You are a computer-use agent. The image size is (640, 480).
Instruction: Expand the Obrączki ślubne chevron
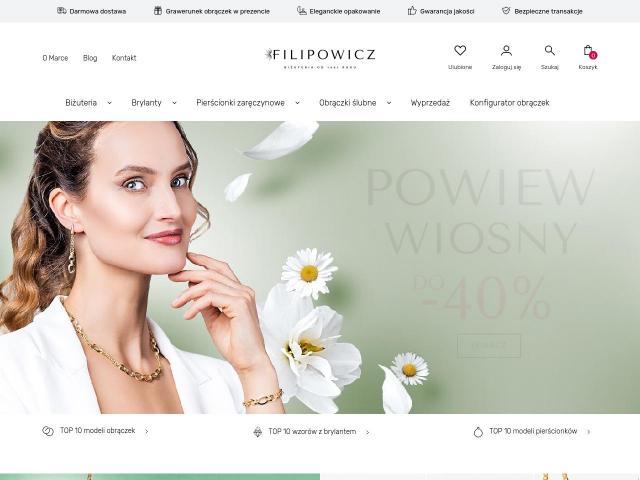389,103
